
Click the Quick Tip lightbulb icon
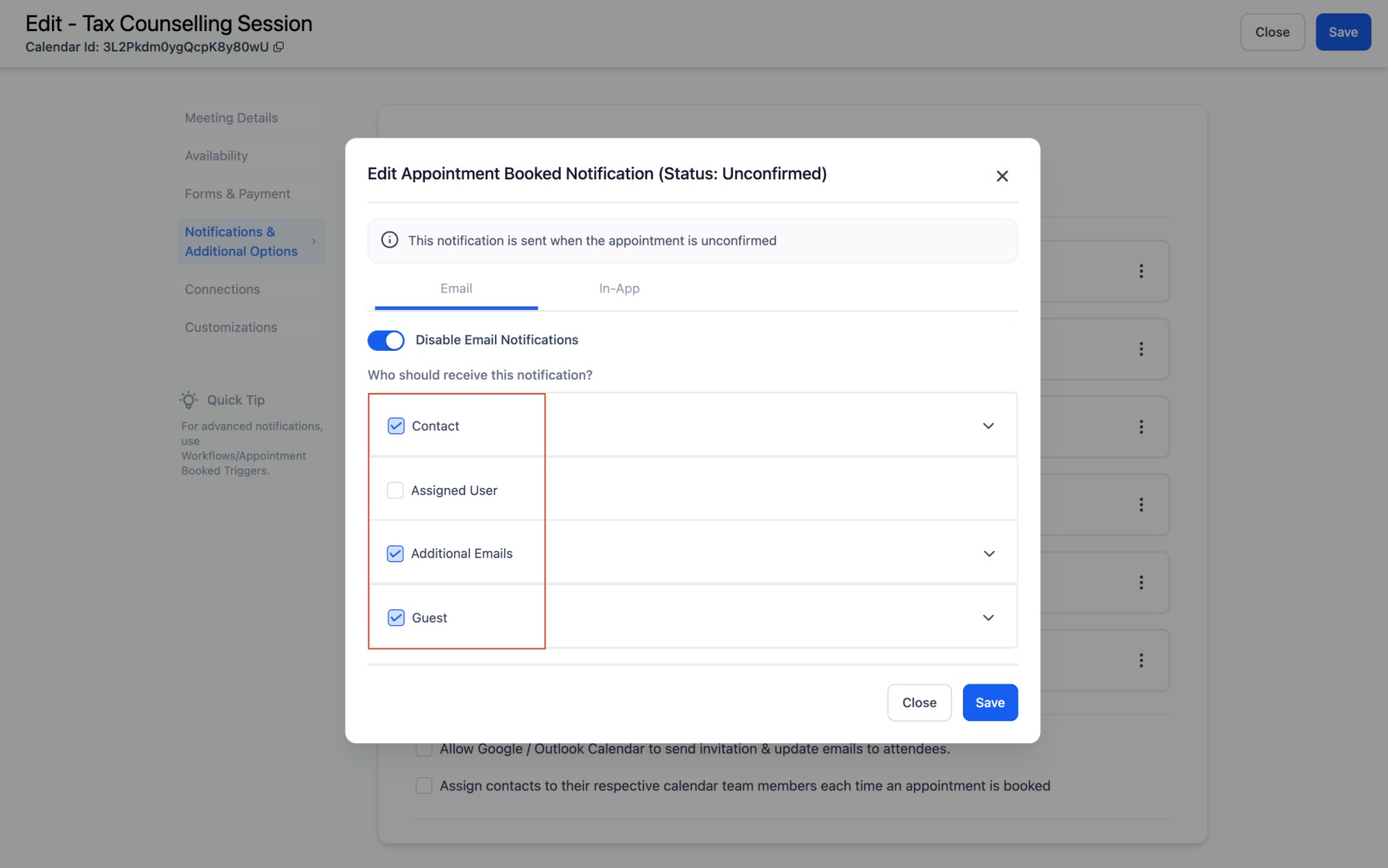(x=189, y=400)
